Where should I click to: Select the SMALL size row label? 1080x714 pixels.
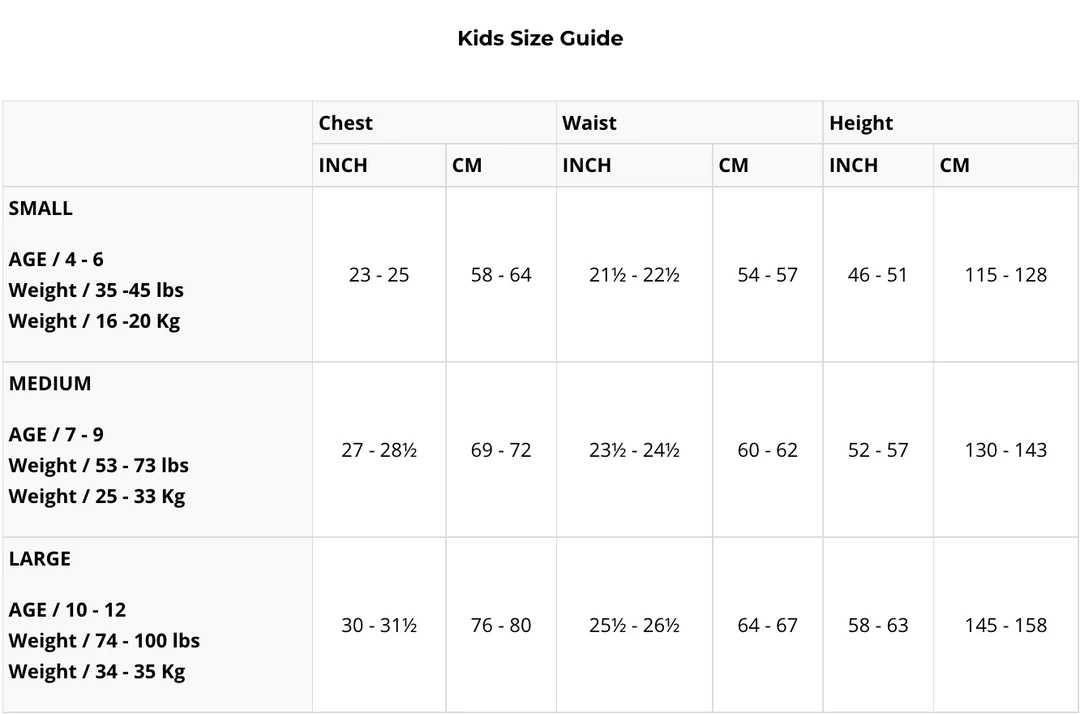click(41, 208)
